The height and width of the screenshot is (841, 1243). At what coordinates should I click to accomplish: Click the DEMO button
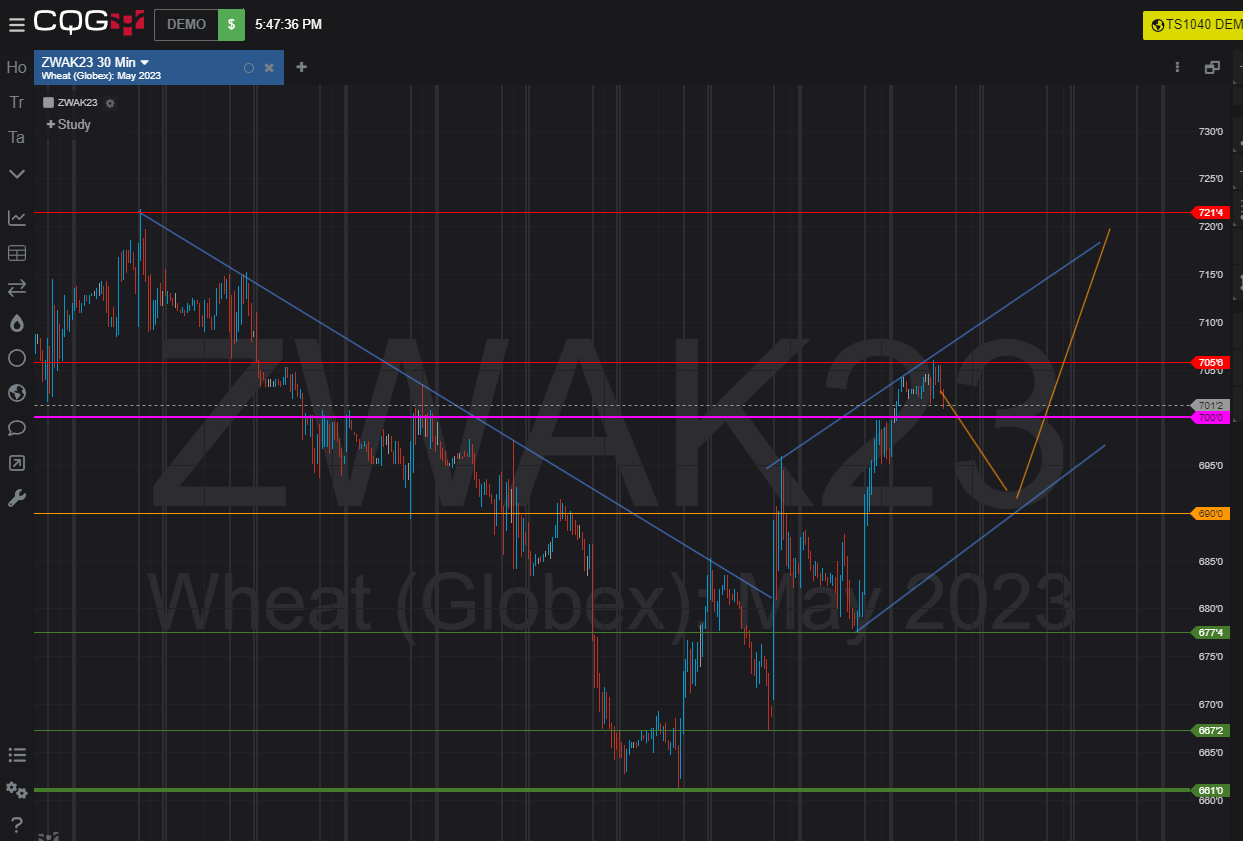pyautogui.click(x=187, y=24)
